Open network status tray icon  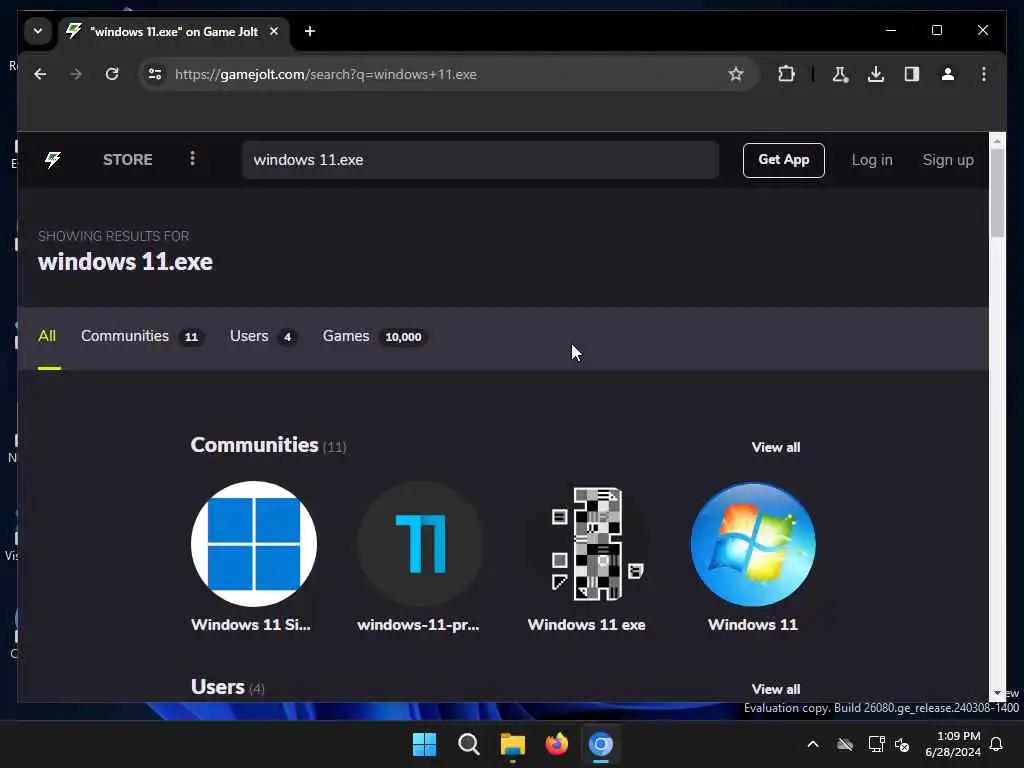point(876,744)
